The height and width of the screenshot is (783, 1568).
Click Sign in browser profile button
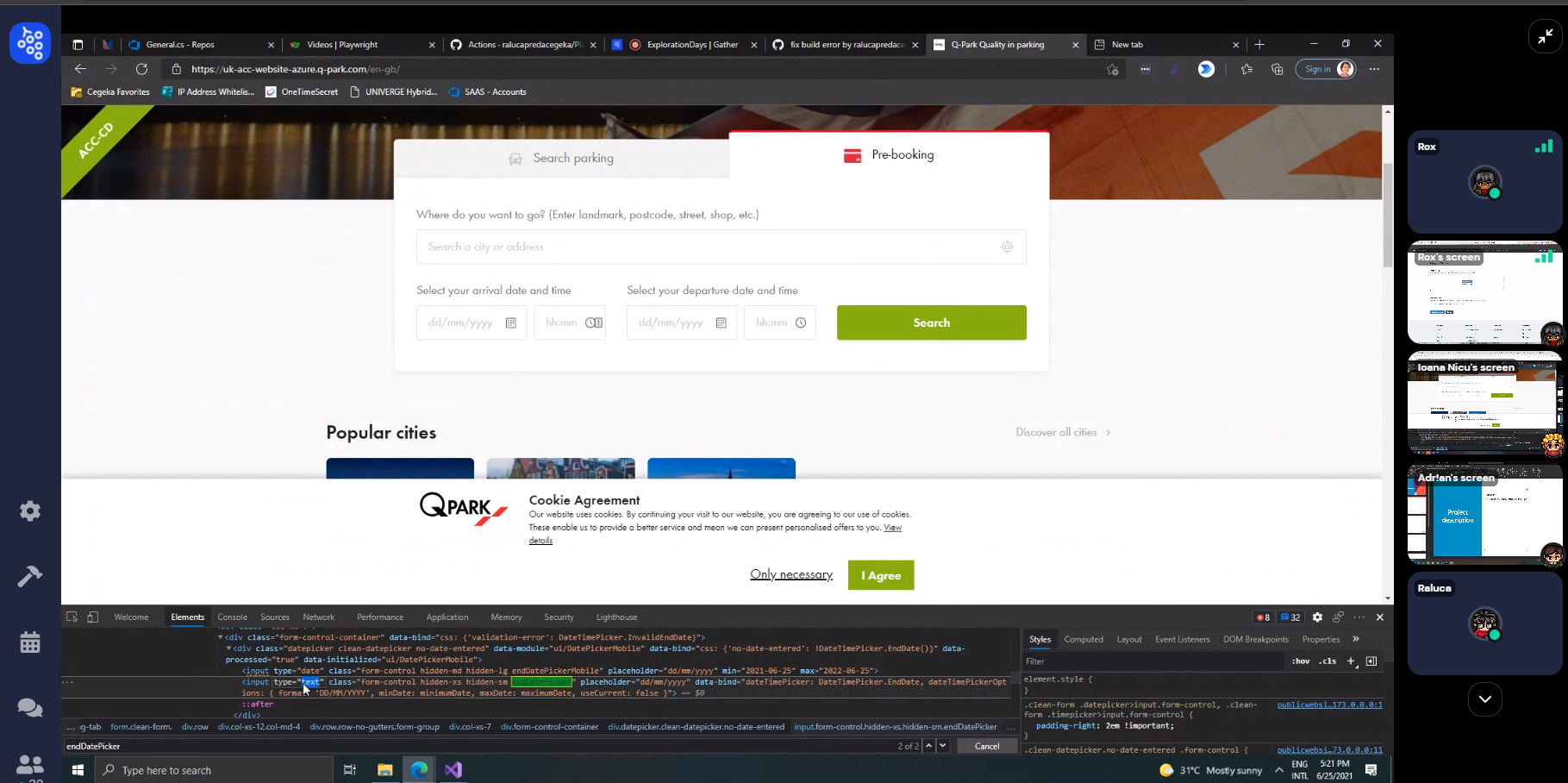pos(1326,69)
